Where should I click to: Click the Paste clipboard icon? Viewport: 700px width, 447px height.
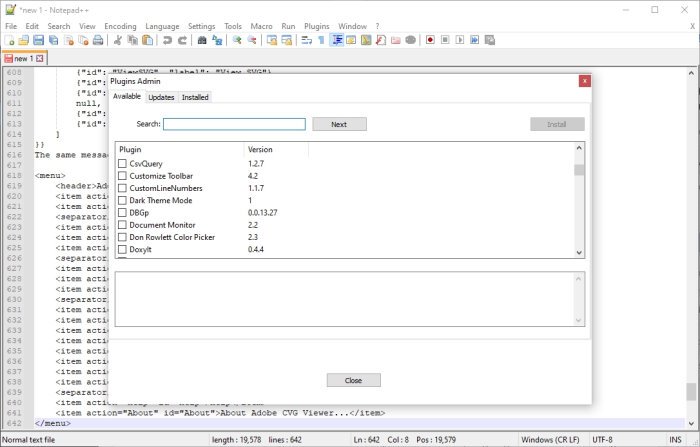pos(147,40)
